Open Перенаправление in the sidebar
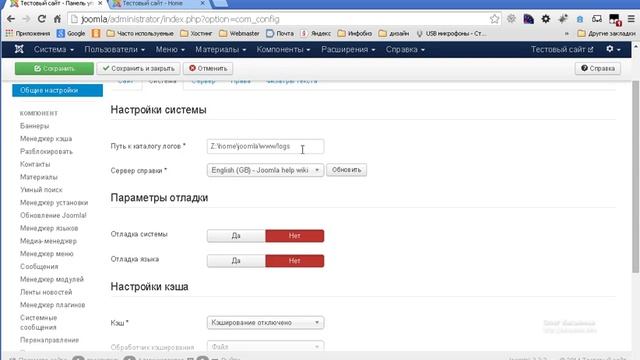The height and width of the screenshot is (360, 640). click(x=49, y=340)
